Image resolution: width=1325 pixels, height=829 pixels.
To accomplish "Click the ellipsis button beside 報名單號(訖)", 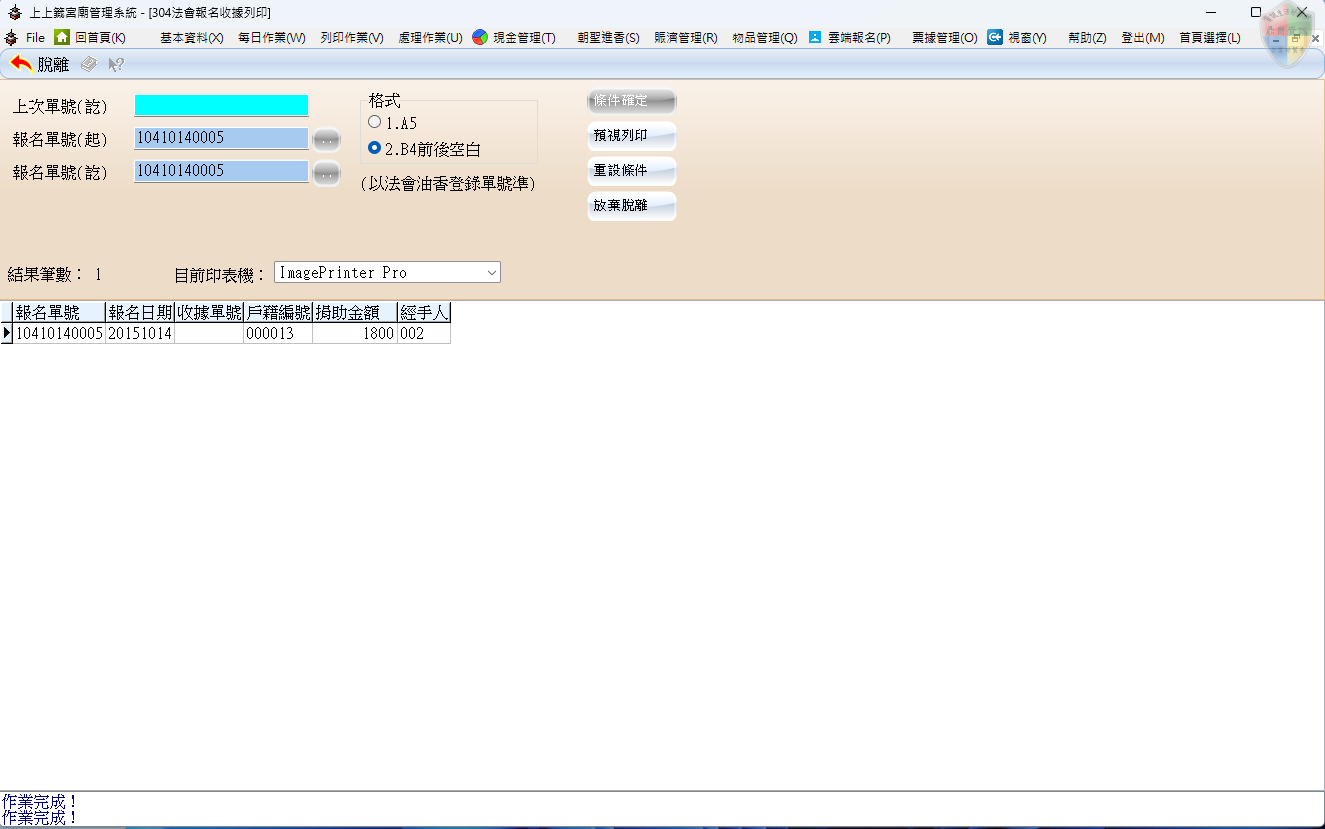I will [x=327, y=173].
